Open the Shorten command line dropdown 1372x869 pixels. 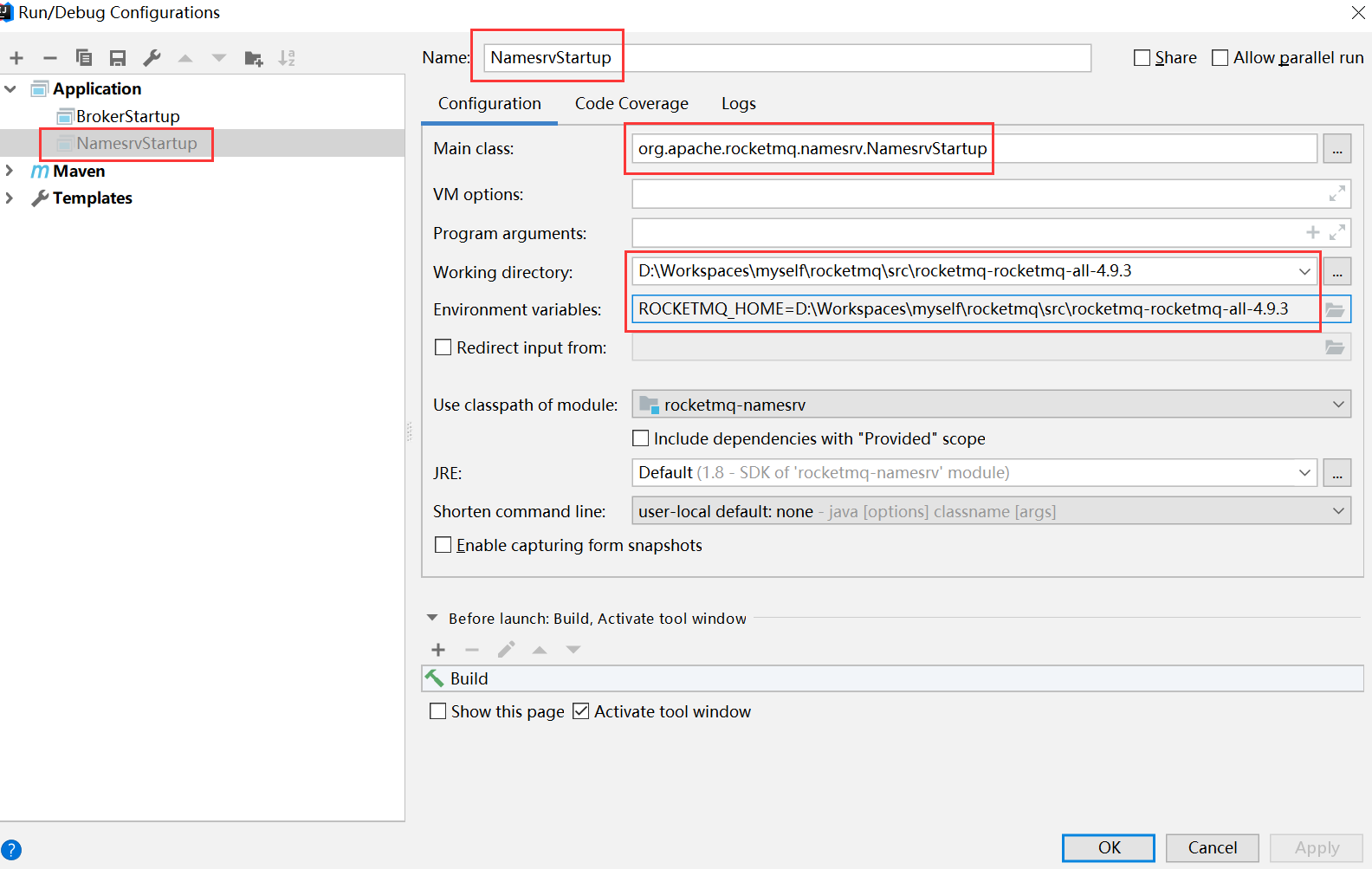pos(991,511)
